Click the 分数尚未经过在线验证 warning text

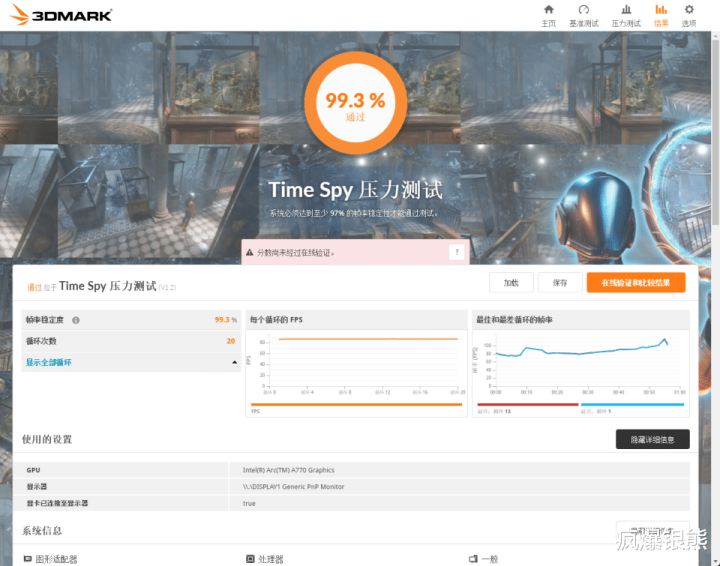click(296, 252)
